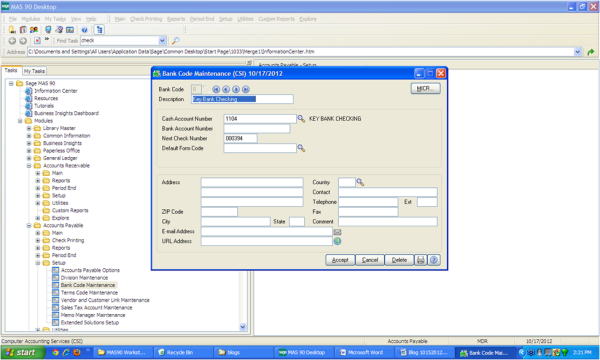This screenshot has height=360, width=600.
Task: Open the blogs folder taskbar item
Action: coord(243,353)
